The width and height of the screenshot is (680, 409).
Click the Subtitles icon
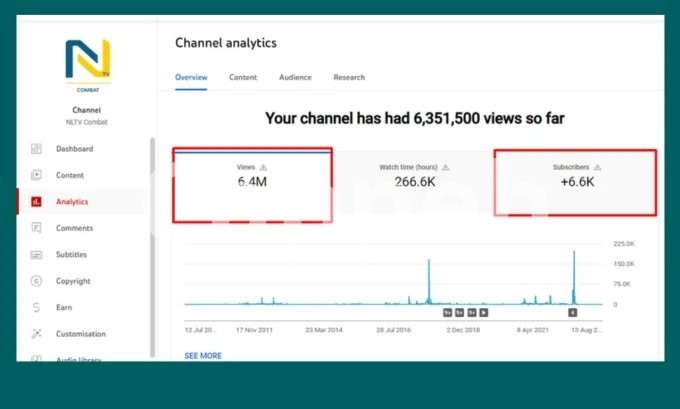coord(36,255)
